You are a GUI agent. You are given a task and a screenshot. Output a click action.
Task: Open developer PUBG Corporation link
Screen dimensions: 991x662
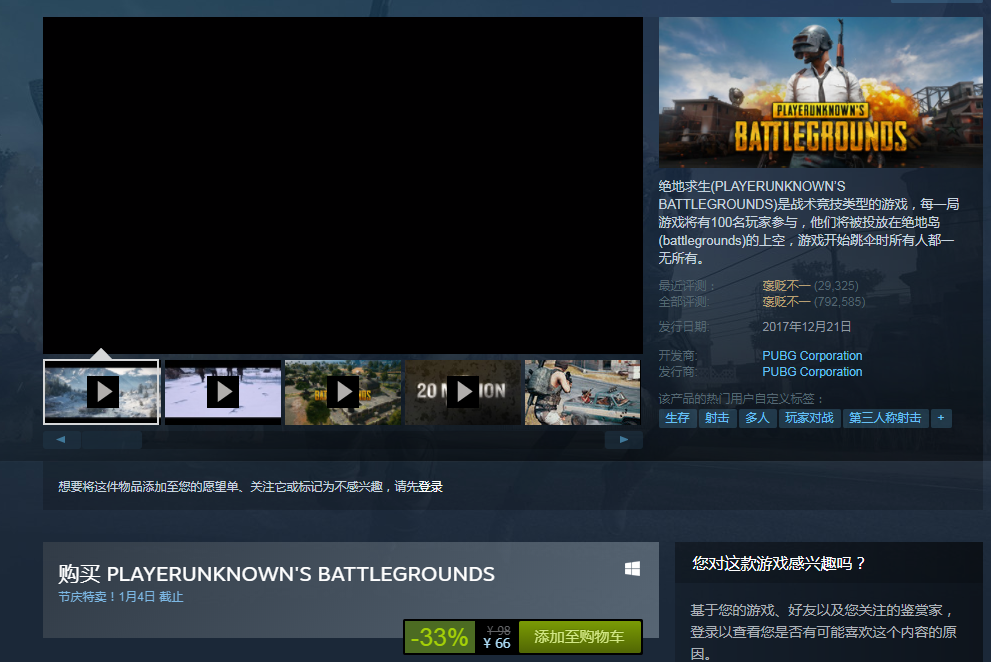pyautogui.click(x=812, y=355)
